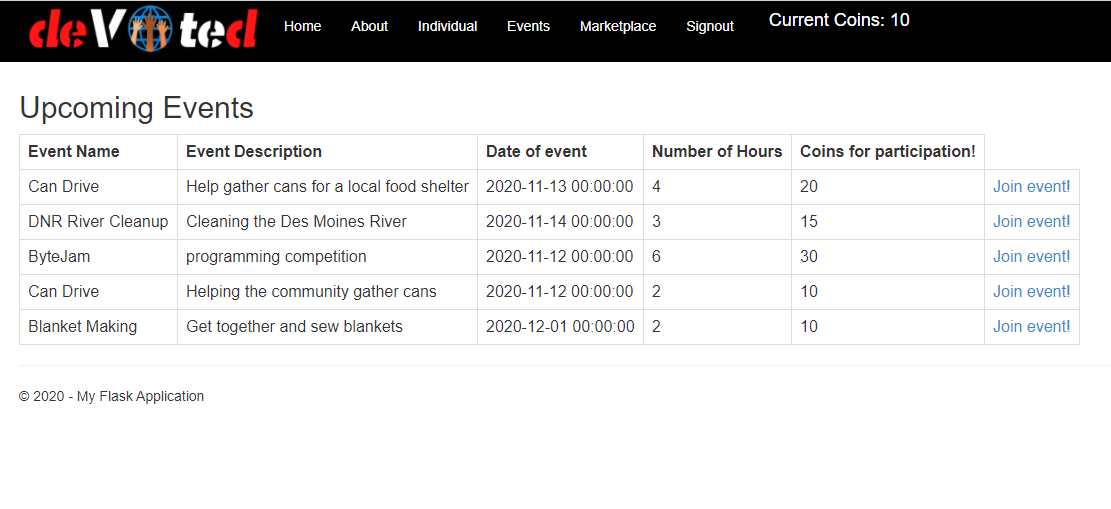Open the Individual menu item
1111x509 pixels.
[447, 26]
